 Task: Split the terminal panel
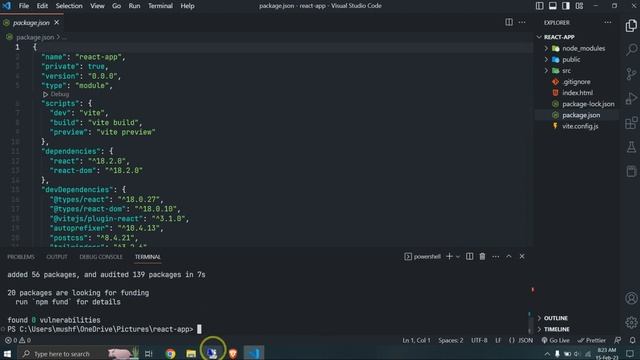coord(469,256)
